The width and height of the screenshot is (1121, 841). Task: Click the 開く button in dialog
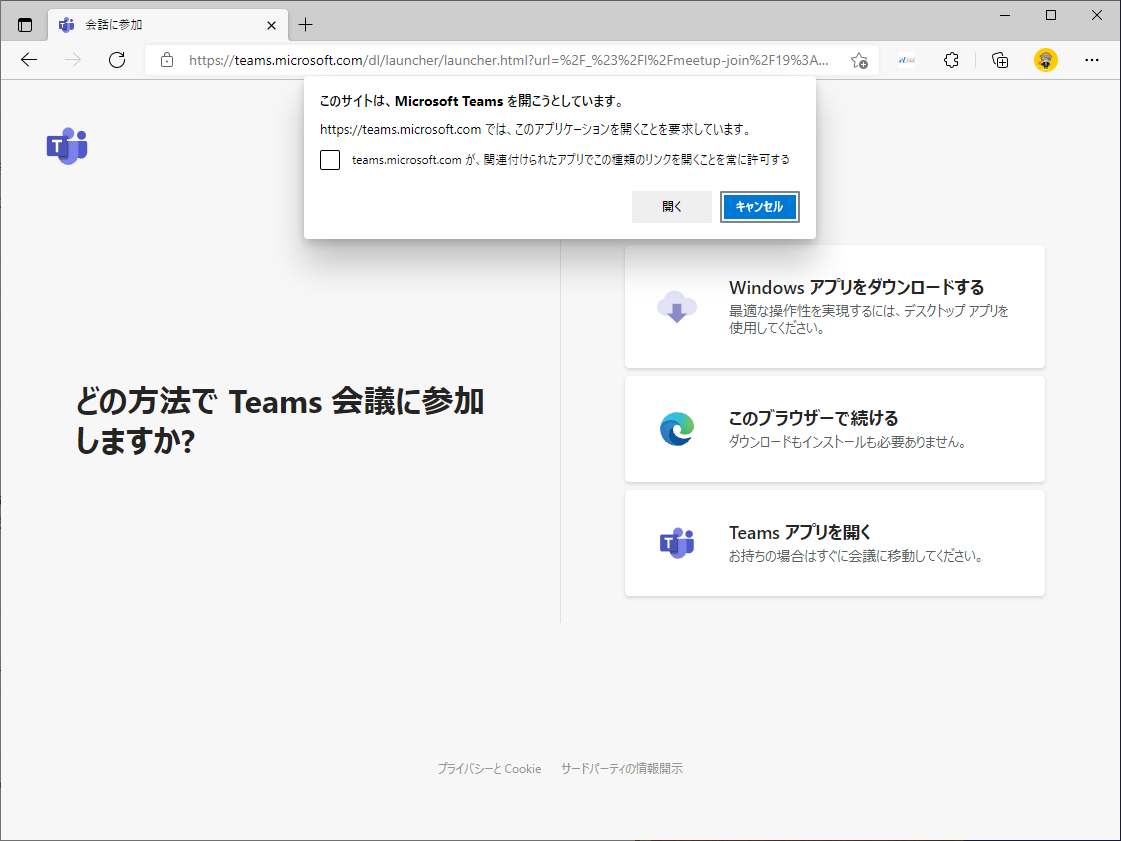tap(671, 207)
